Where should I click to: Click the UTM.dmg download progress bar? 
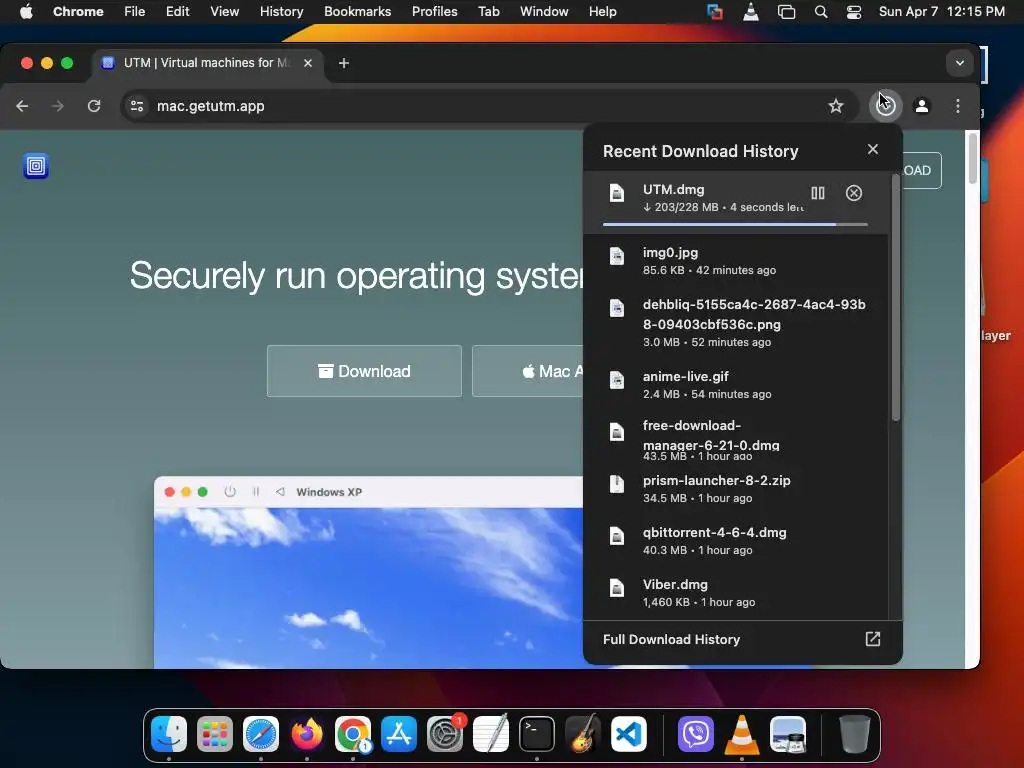click(x=735, y=225)
